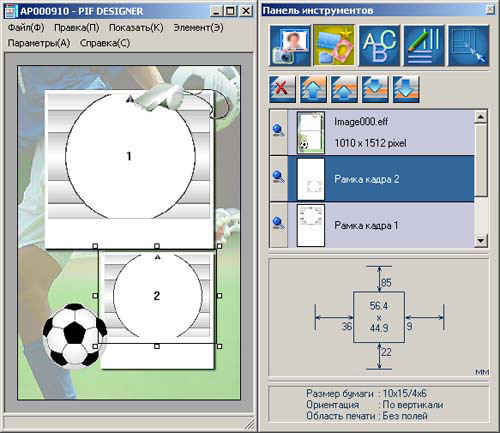Click the Рамка кадра 2 layer name

click(367, 179)
